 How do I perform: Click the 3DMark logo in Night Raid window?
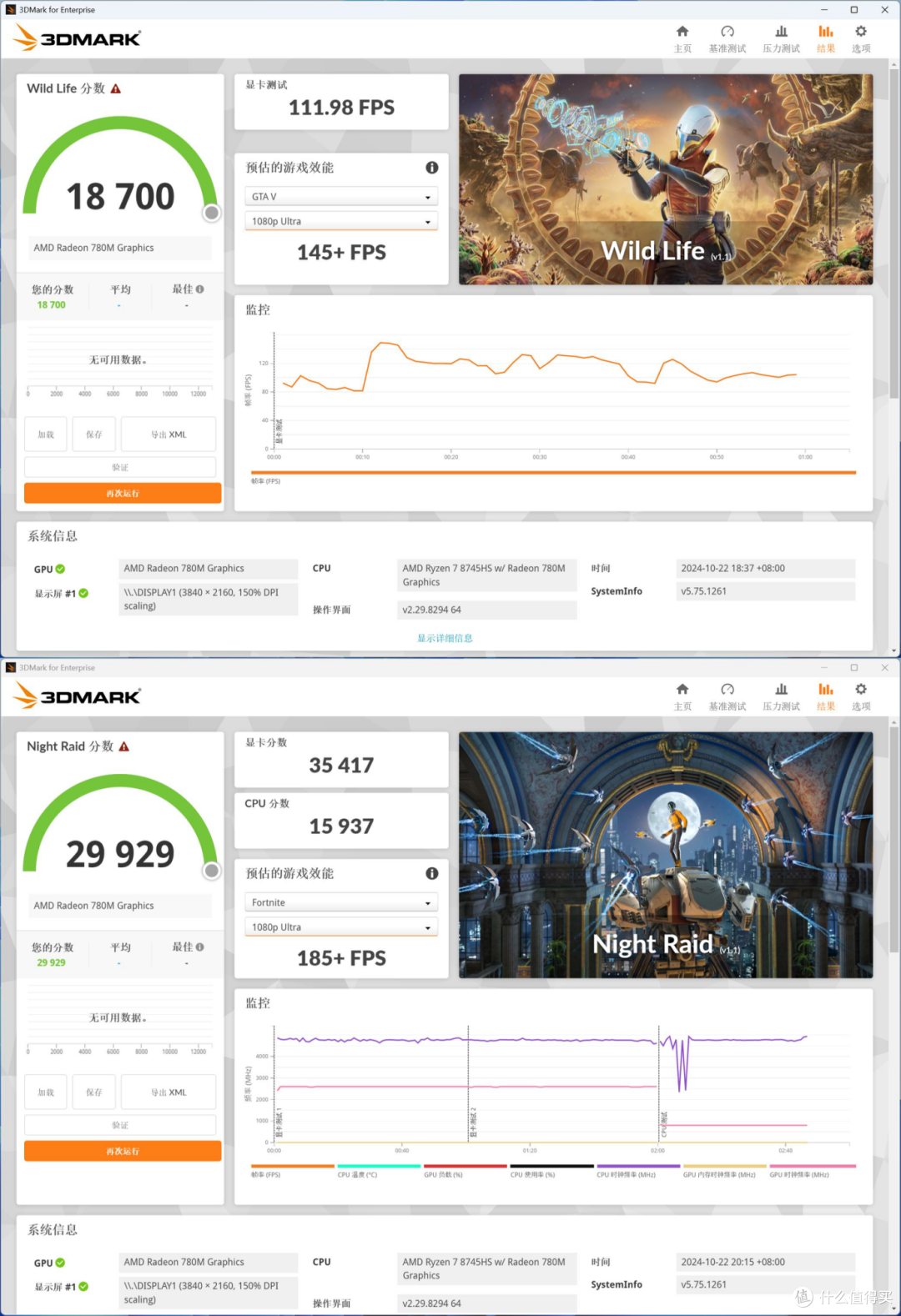[78, 696]
